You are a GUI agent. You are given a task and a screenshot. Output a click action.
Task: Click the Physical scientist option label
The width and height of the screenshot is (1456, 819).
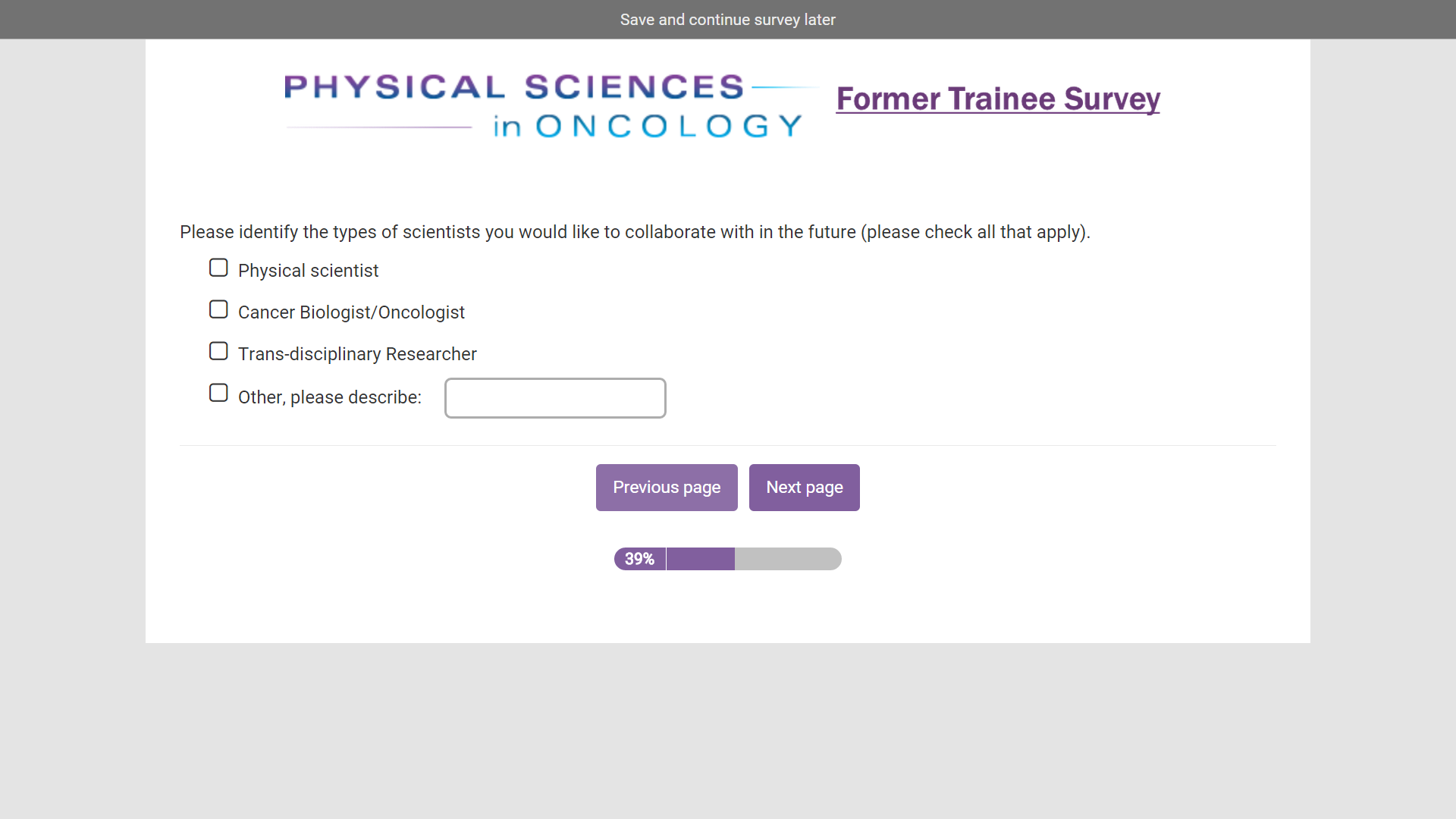click(x=308, y=271)
